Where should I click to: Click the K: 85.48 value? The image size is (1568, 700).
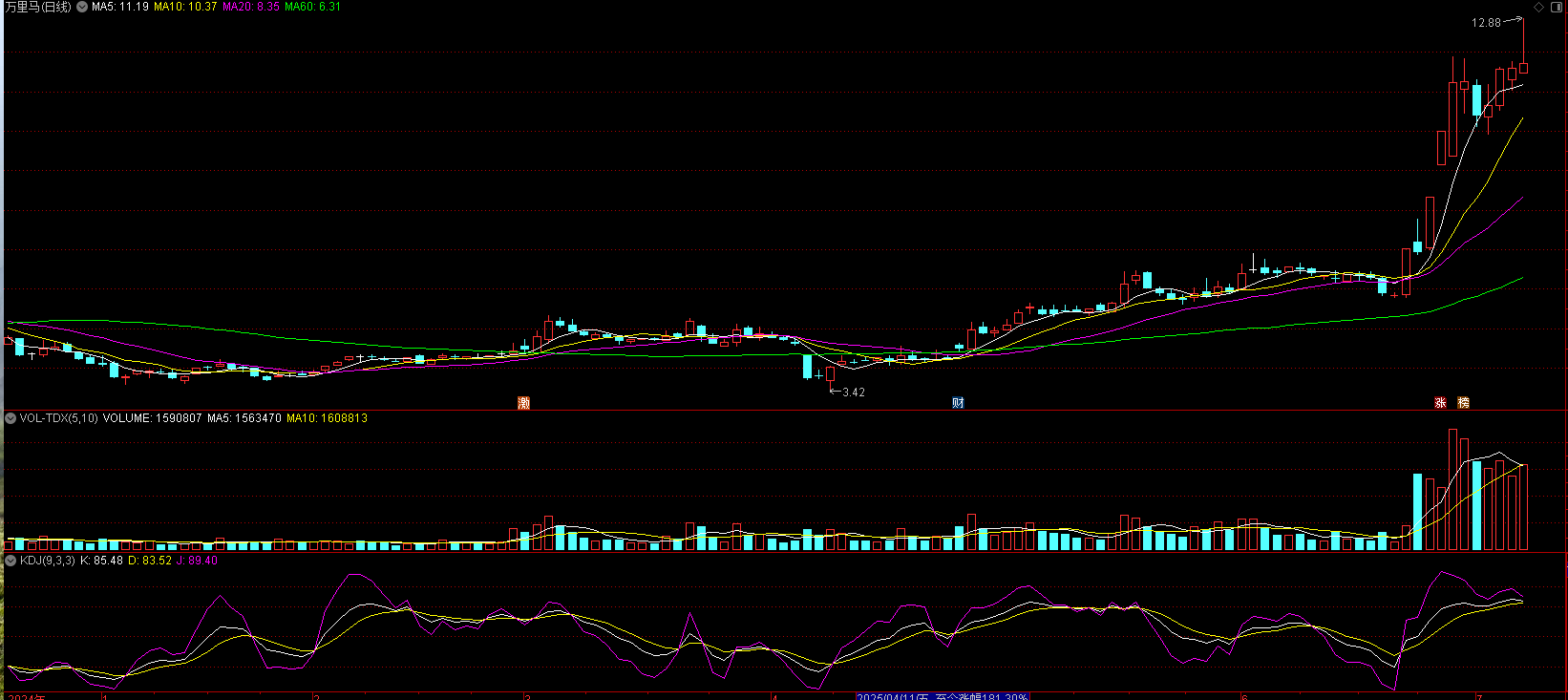point(101,561)
